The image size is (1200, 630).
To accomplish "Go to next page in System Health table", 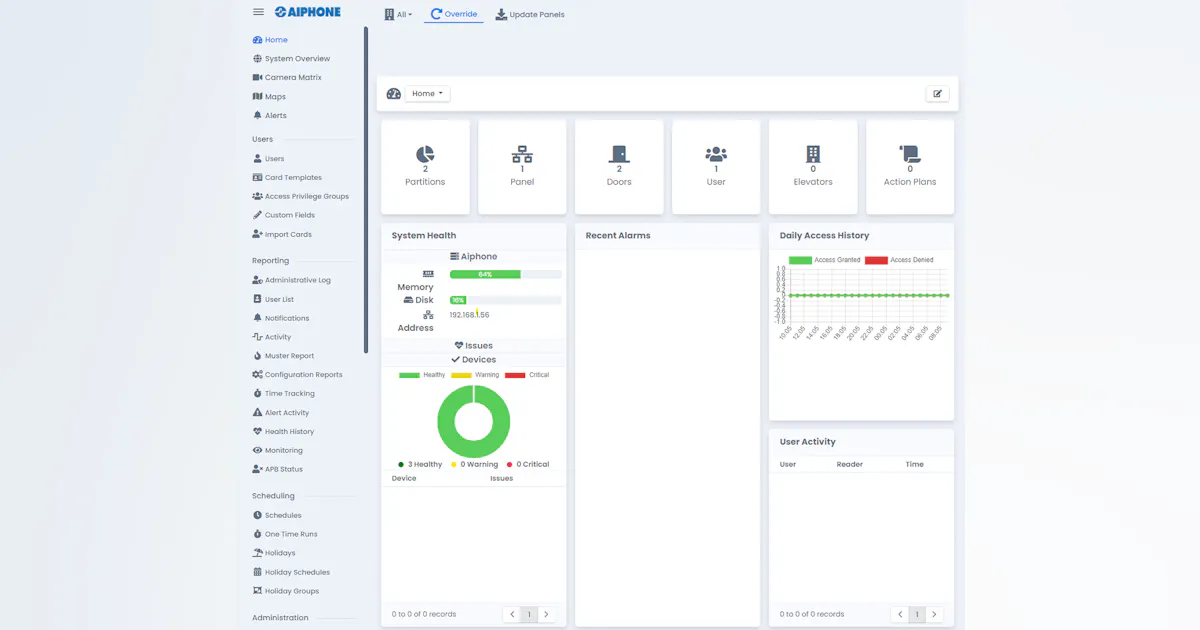I will (x=546, y=615).
